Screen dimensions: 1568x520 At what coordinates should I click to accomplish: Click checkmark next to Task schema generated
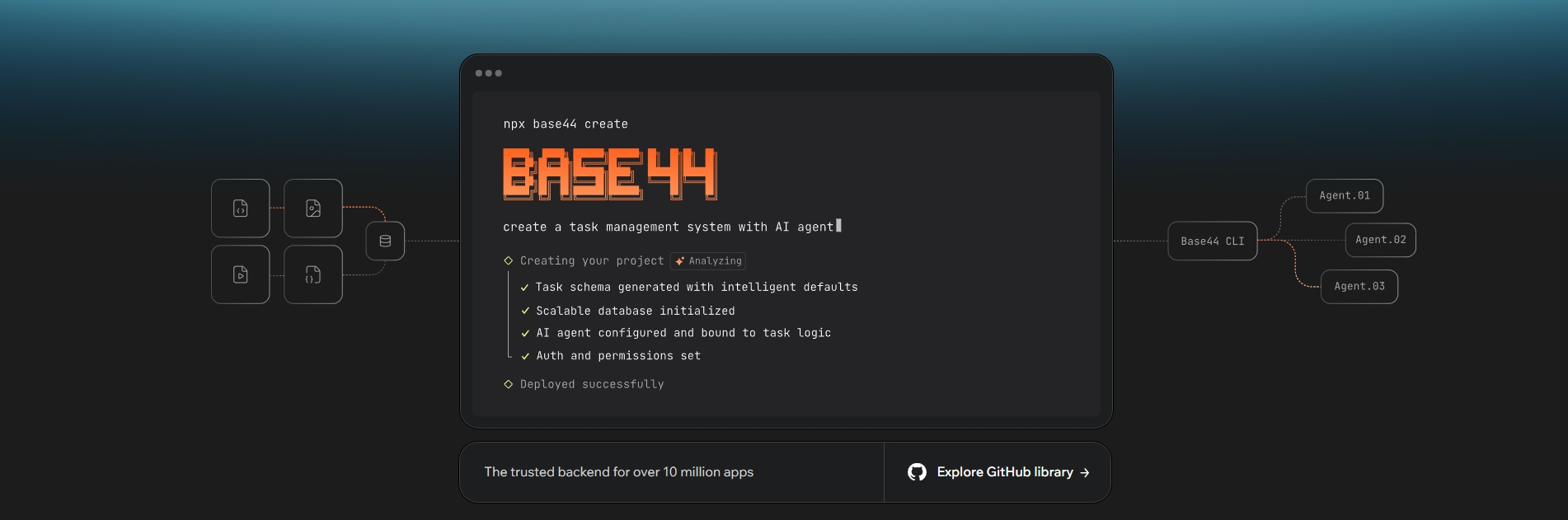point(525,288)
